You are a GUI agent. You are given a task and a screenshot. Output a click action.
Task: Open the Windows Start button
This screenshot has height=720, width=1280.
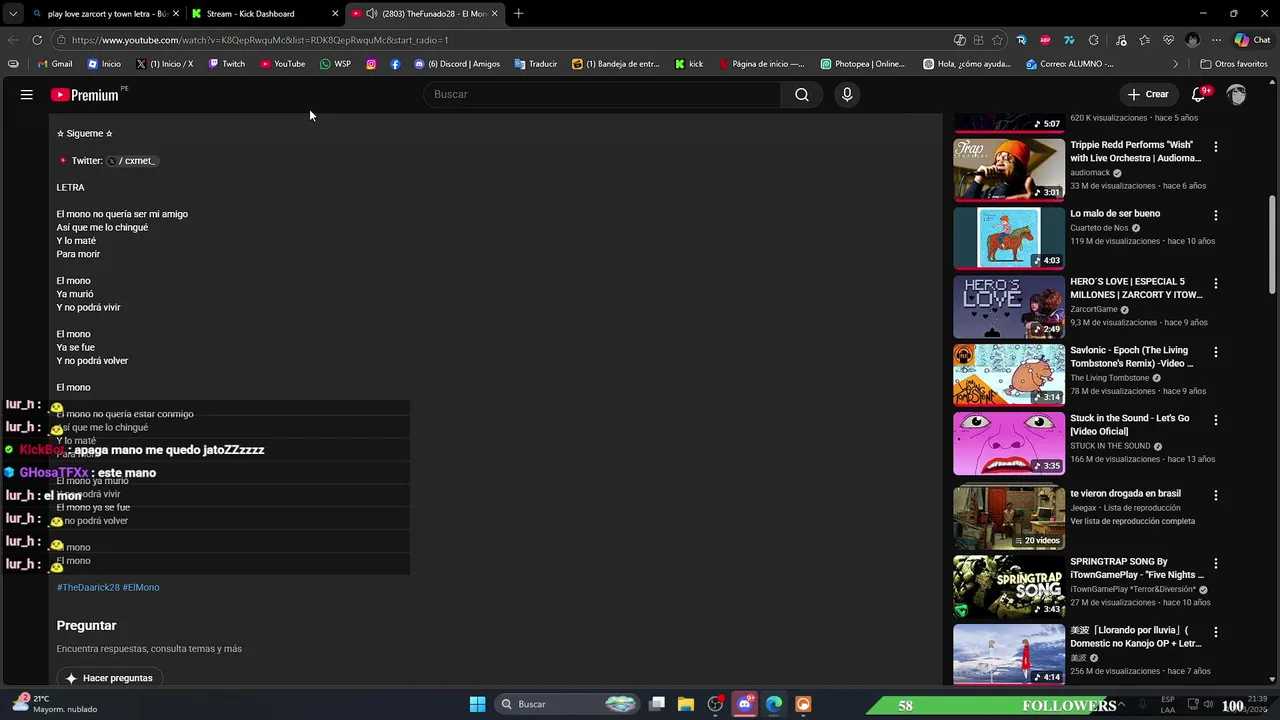tap(477, 704)
